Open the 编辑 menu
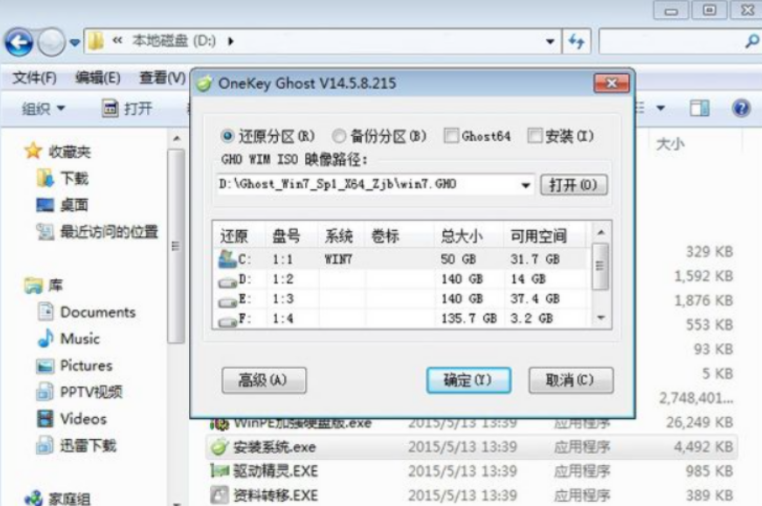 (97, 77)
